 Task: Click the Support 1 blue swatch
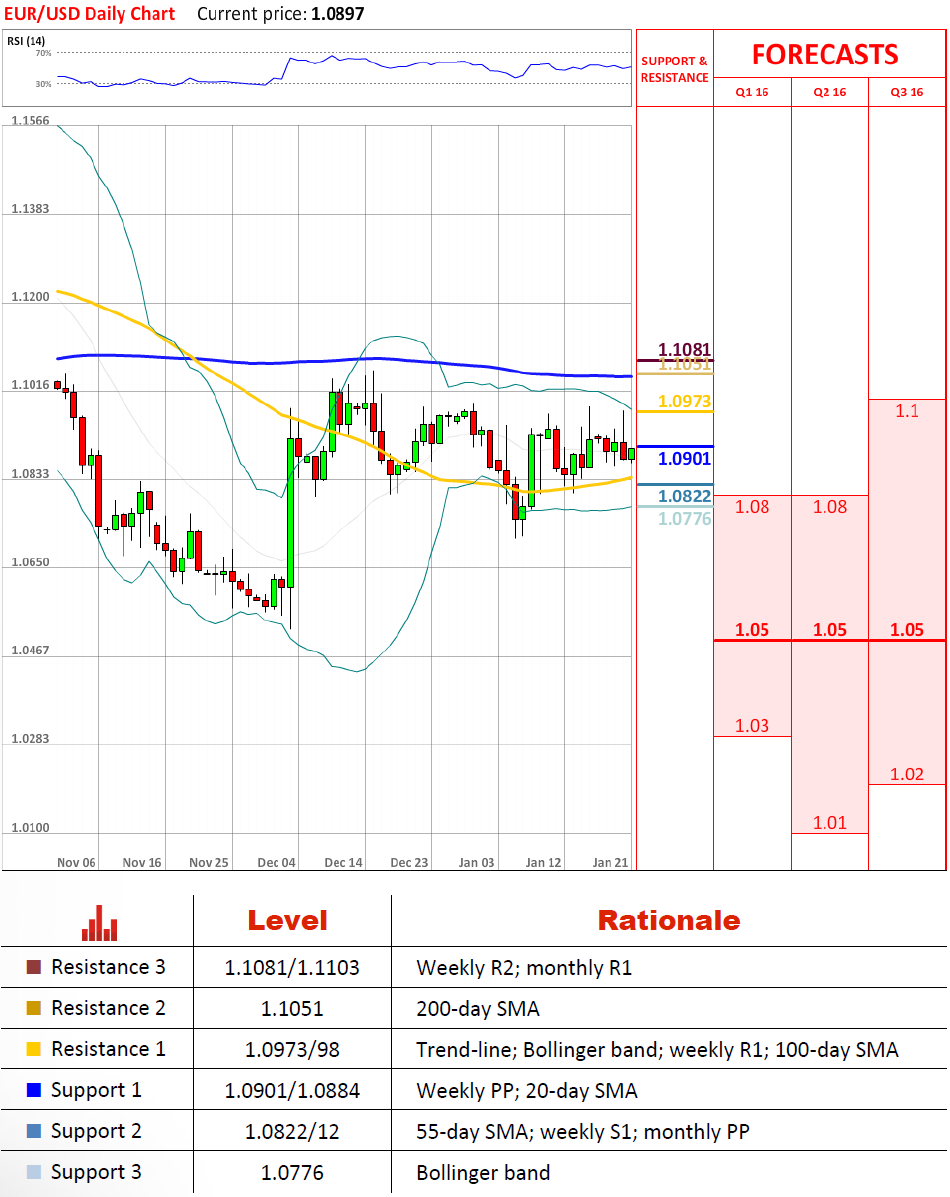click(x=34, y=1090)
